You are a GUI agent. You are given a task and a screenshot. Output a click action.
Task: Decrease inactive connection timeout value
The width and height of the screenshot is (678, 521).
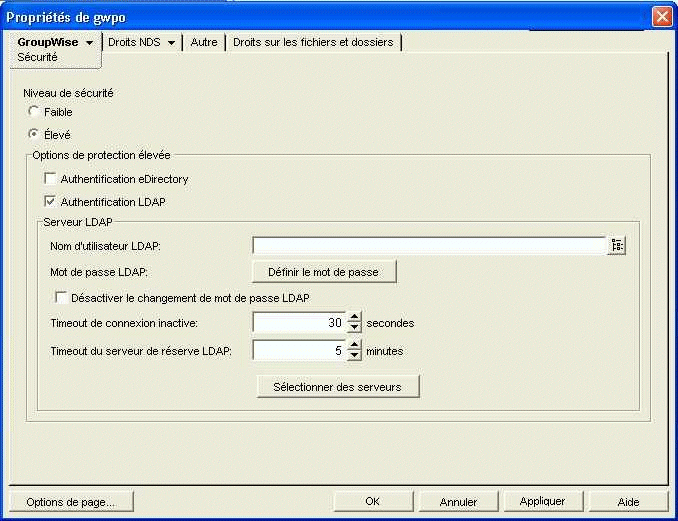click(x=355, y=327)
